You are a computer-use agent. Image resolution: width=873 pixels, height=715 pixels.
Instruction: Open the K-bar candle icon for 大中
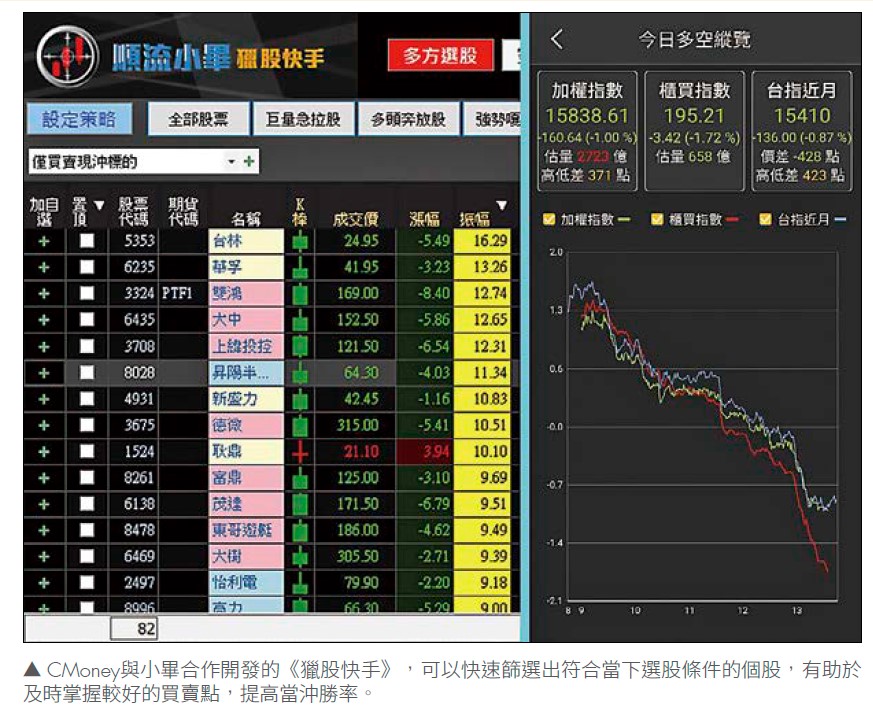(x=300, y=320)
